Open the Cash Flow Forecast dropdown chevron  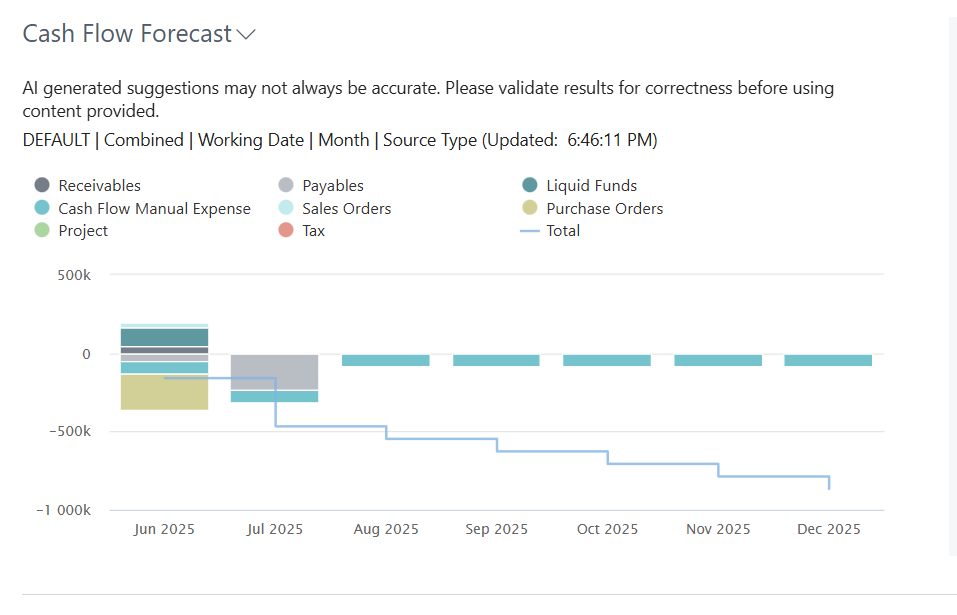[x=246, y=35]
